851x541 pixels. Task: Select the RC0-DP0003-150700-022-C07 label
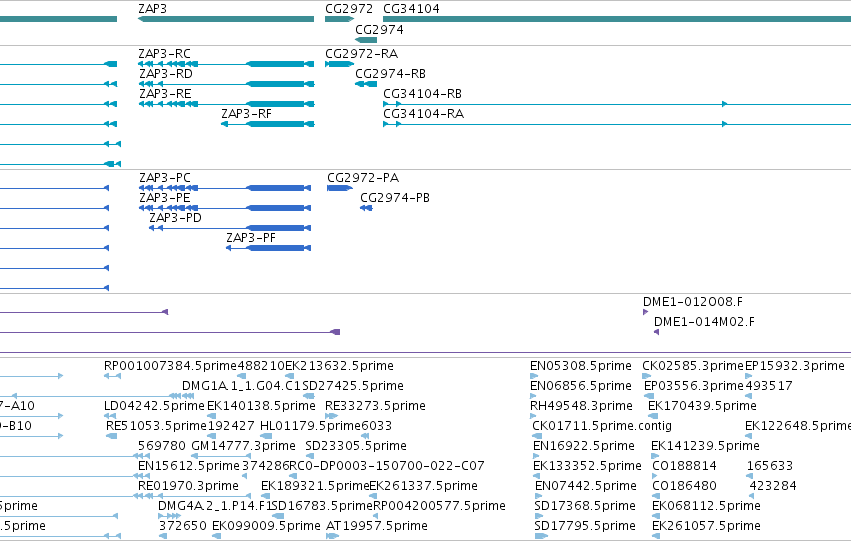387,466
